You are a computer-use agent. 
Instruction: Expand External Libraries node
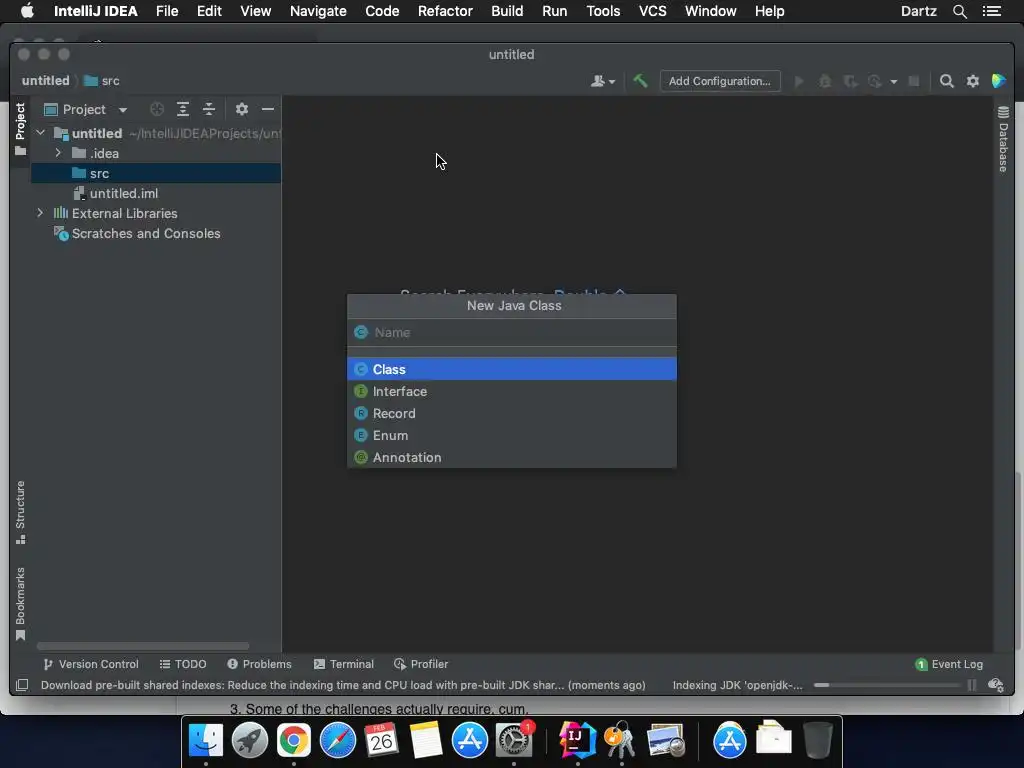tap(40, 213)
